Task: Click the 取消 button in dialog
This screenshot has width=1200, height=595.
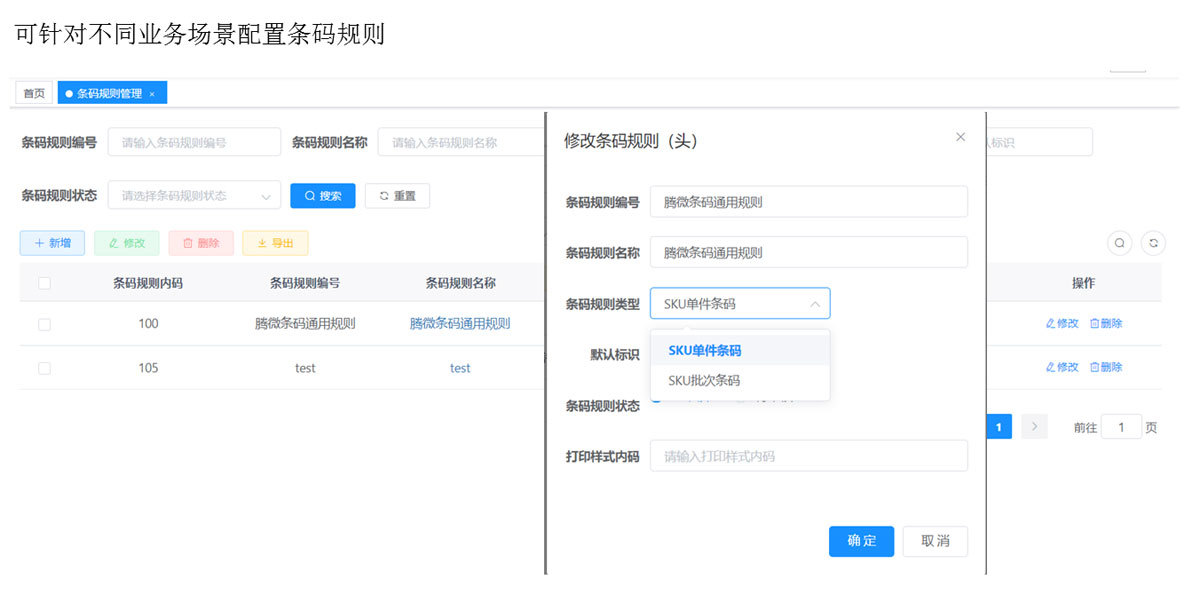Action: coord(935,541)
